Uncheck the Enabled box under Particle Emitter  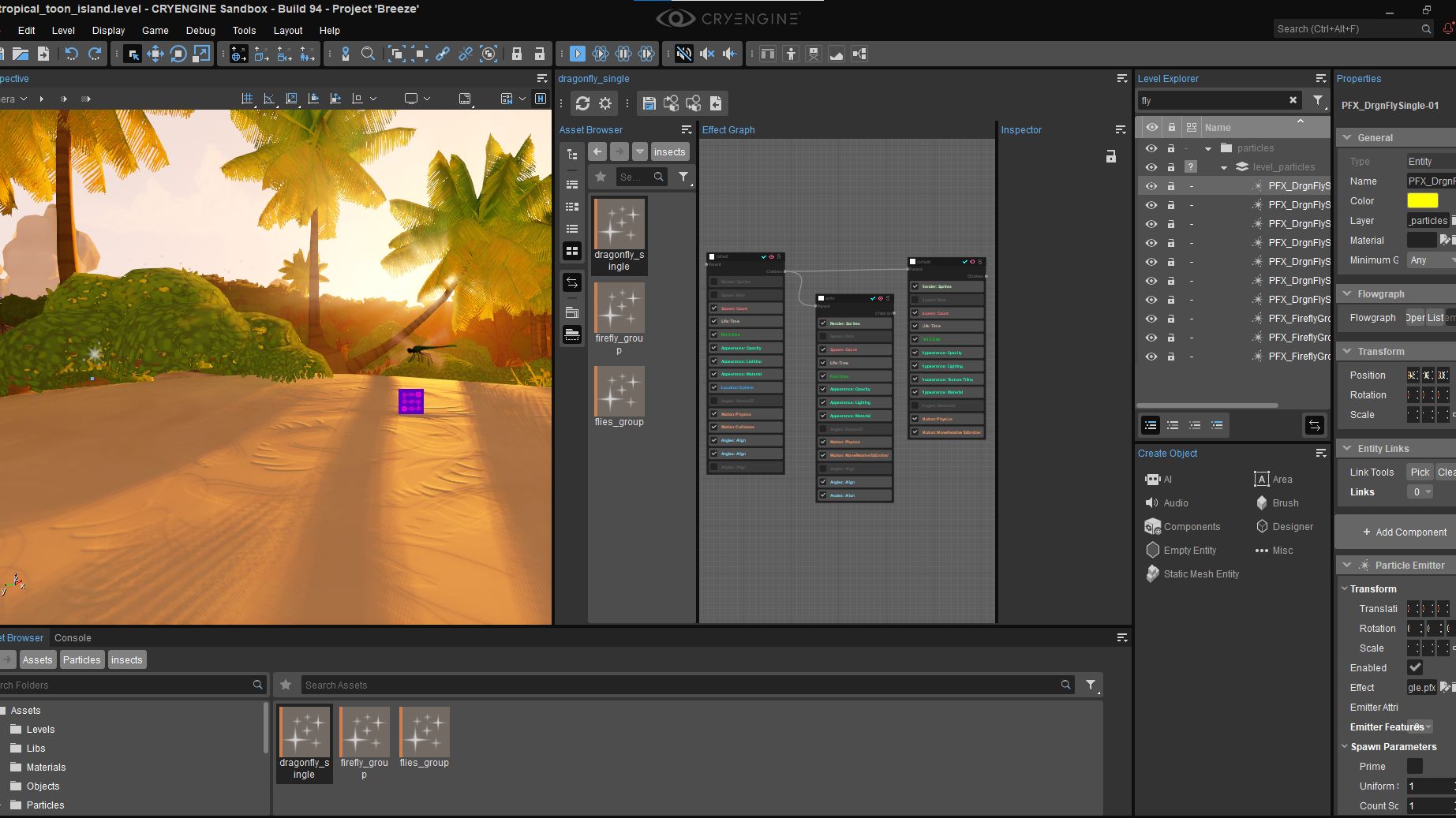[1415, 667]
